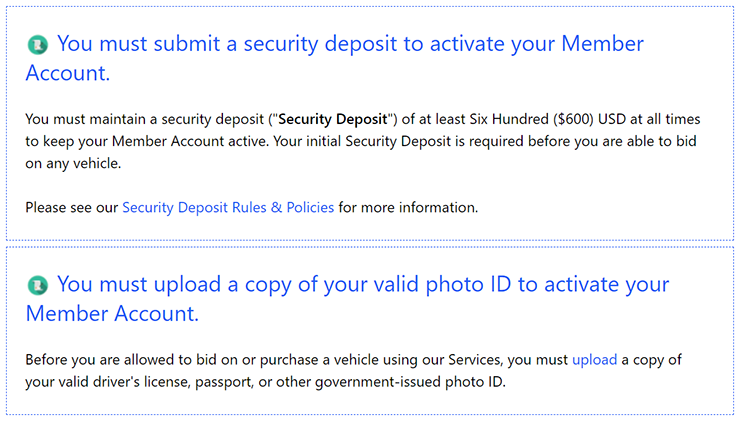Select the 'You must upload a copy' heading
The height and width of the screenshot is (421, 740).
point(347,299)
